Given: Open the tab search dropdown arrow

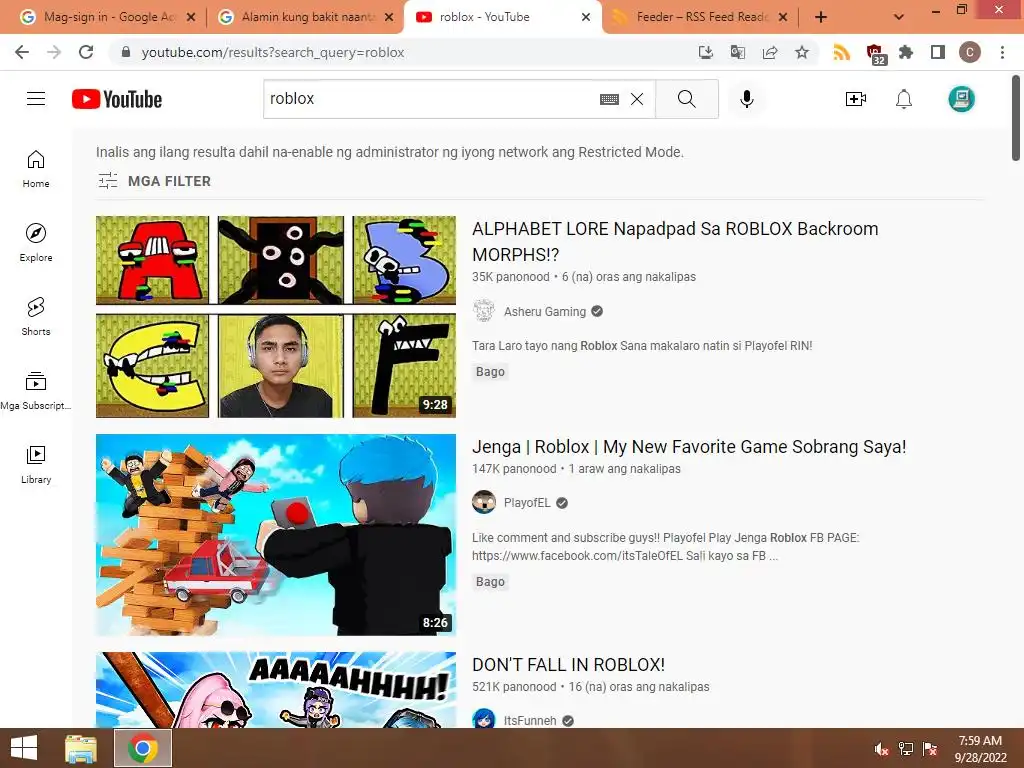Looking at the screenshot, I should [x=899, y=17].
